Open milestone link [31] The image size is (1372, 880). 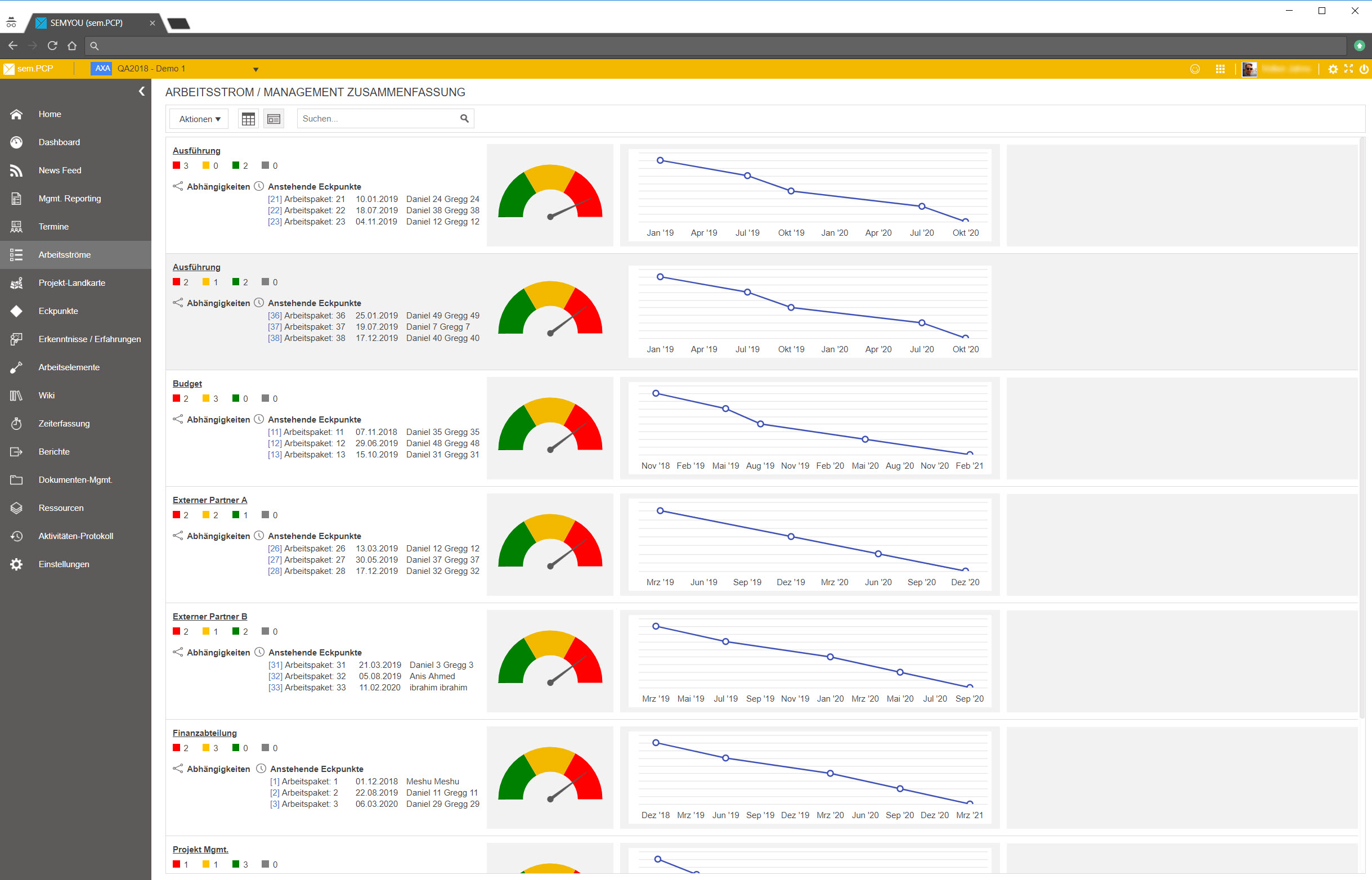(x=275, y=666)
